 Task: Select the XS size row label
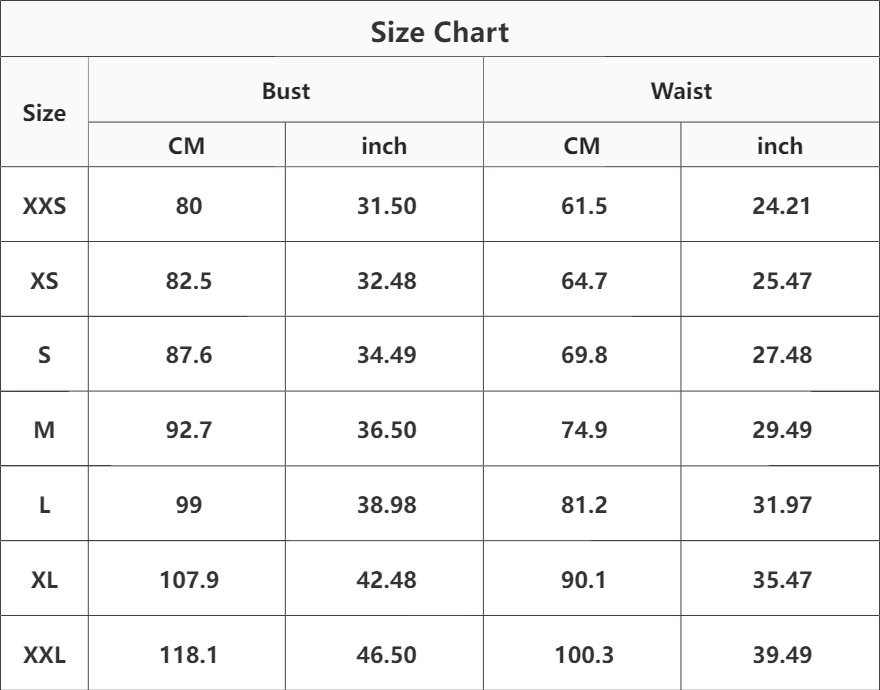(45, 281)
